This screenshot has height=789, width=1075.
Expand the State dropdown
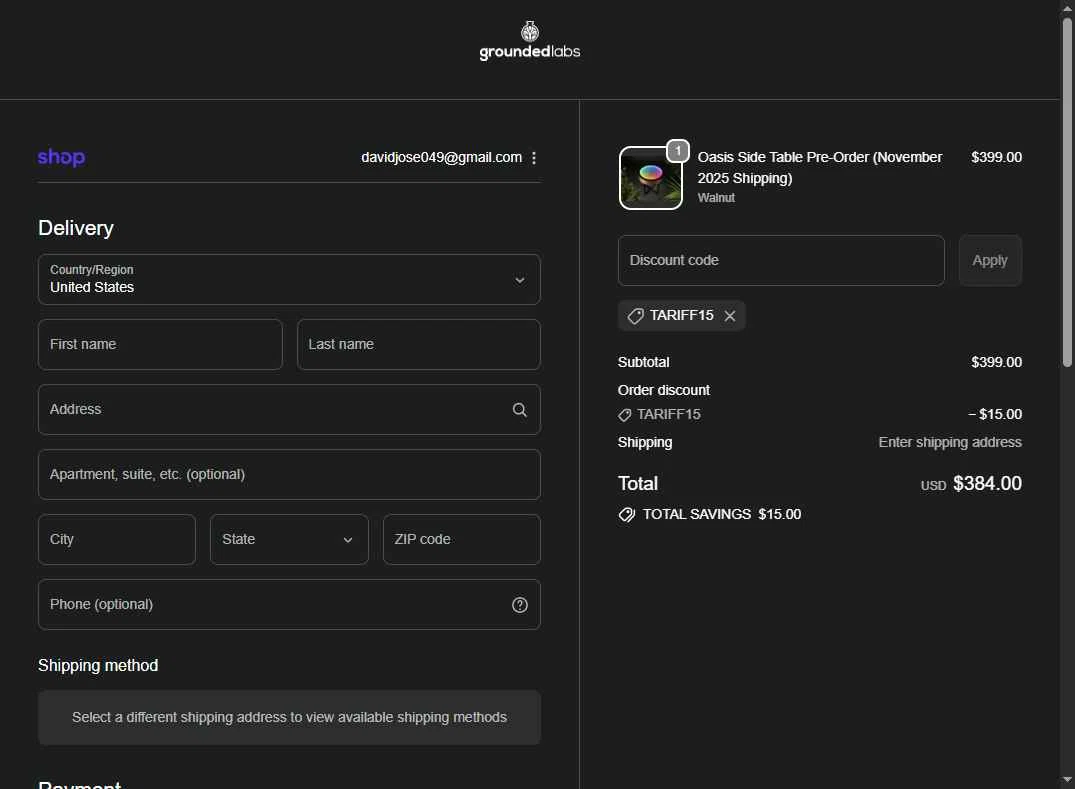pos(289,539)
